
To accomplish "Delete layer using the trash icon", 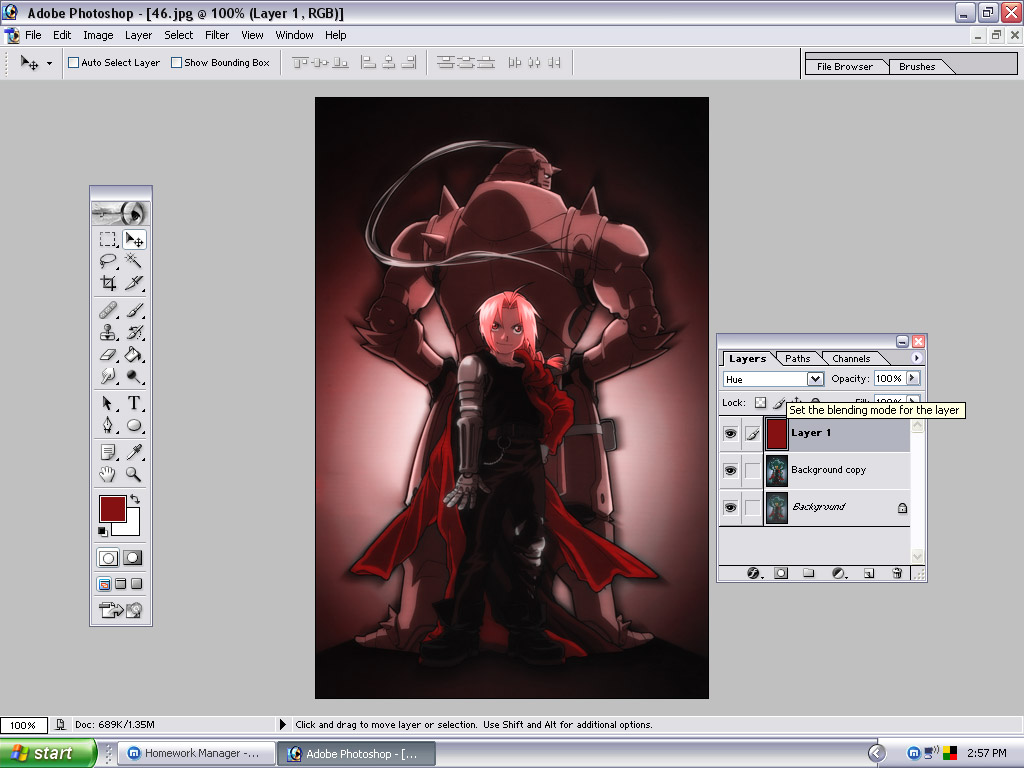I will pos(897,573).
